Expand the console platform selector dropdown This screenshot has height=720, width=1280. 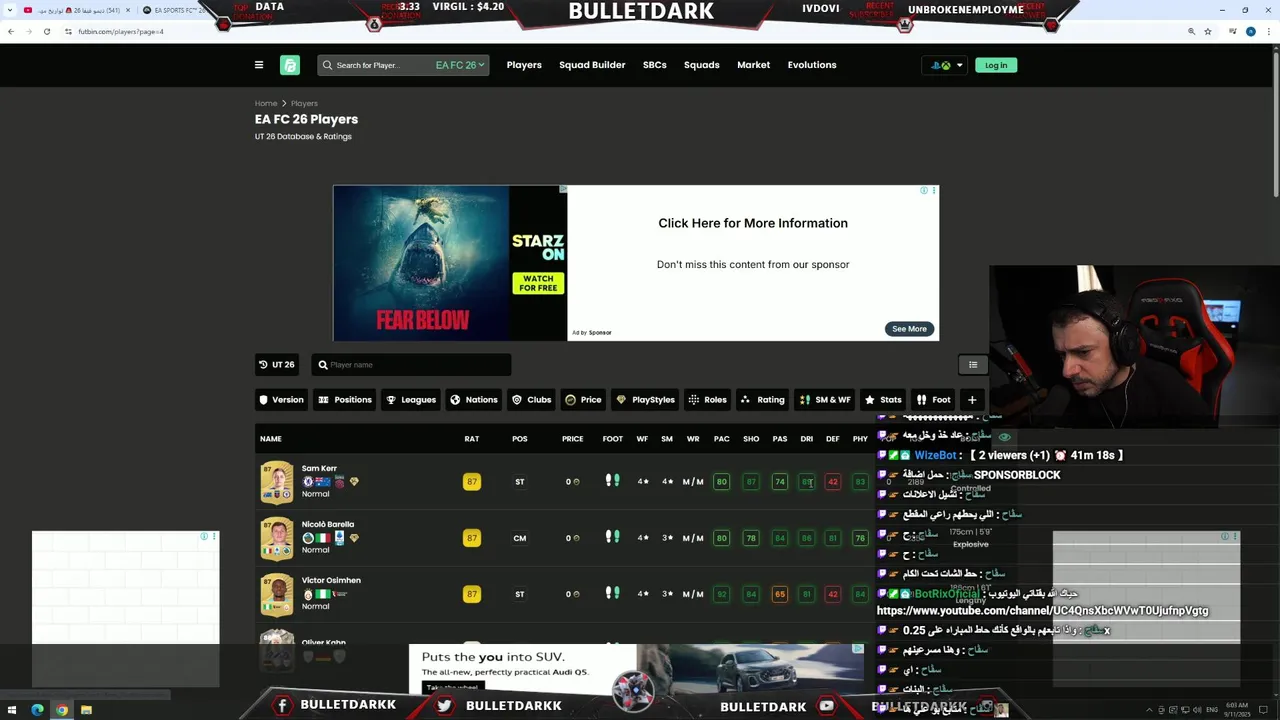946,65
